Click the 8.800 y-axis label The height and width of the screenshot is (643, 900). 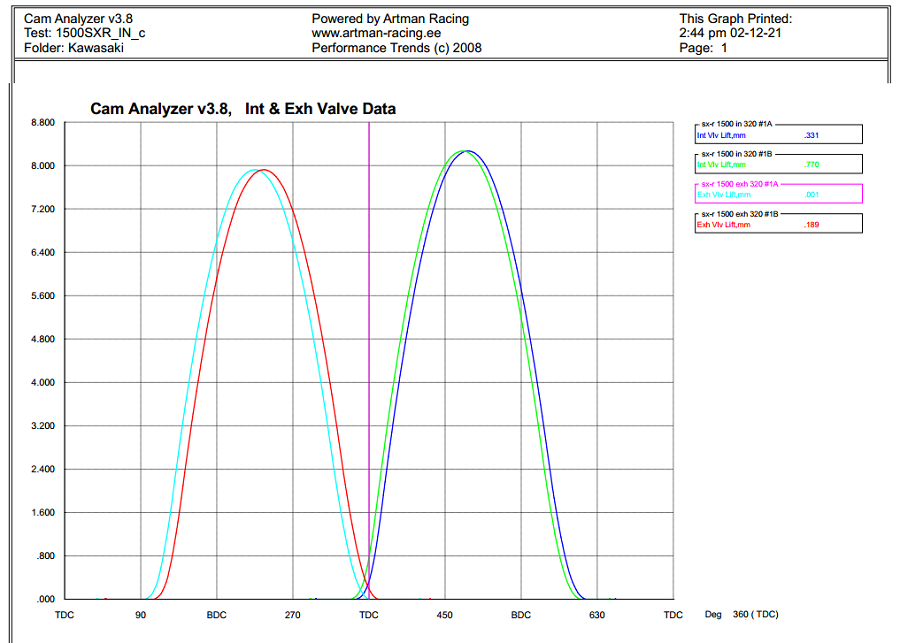[41, 122]
